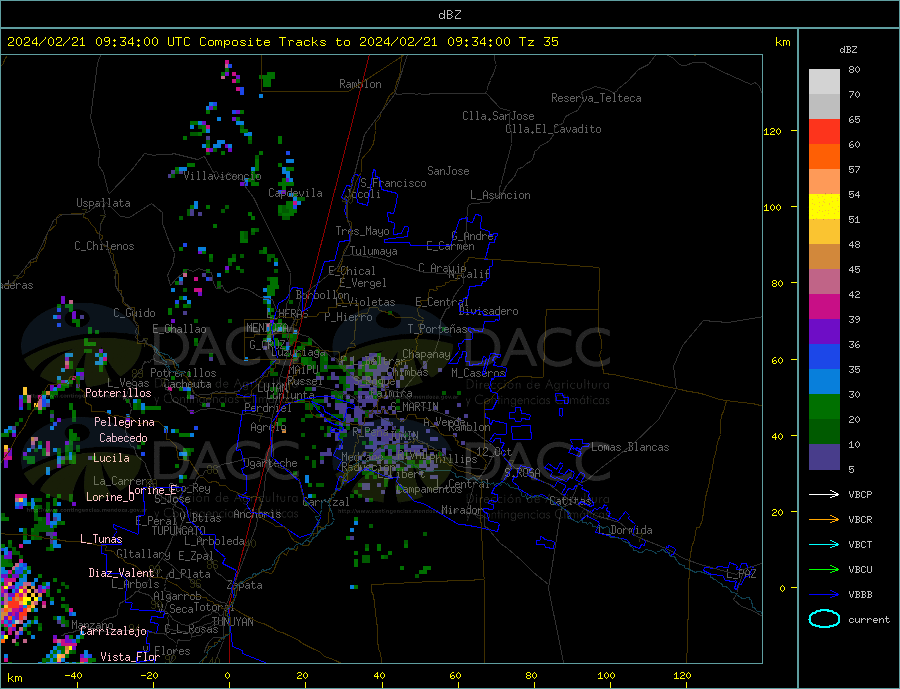Click the Zapata label
This screenshot has height=689, width=900.
pos(245,586)
